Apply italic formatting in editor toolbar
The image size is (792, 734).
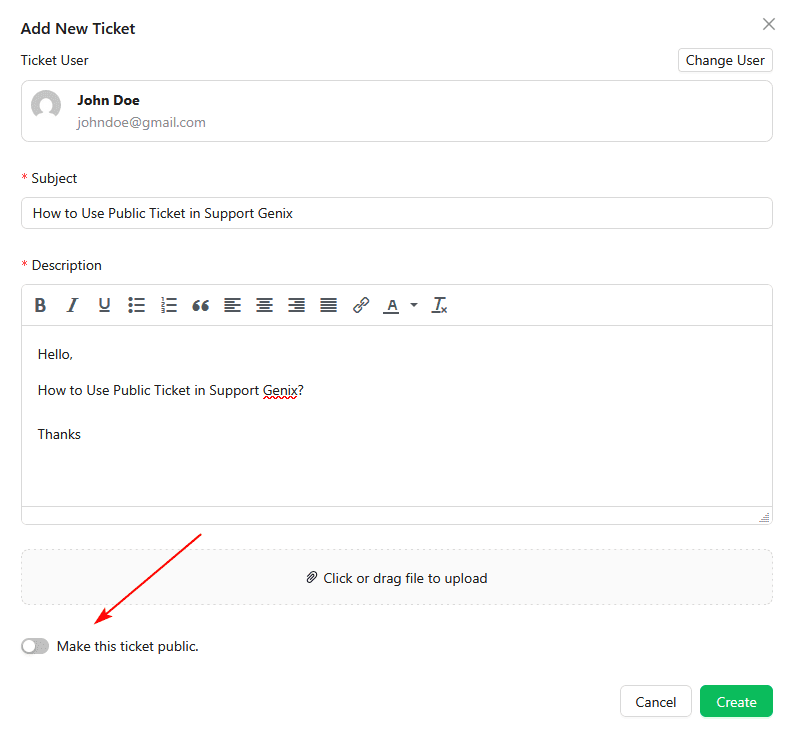pos(72,306)
